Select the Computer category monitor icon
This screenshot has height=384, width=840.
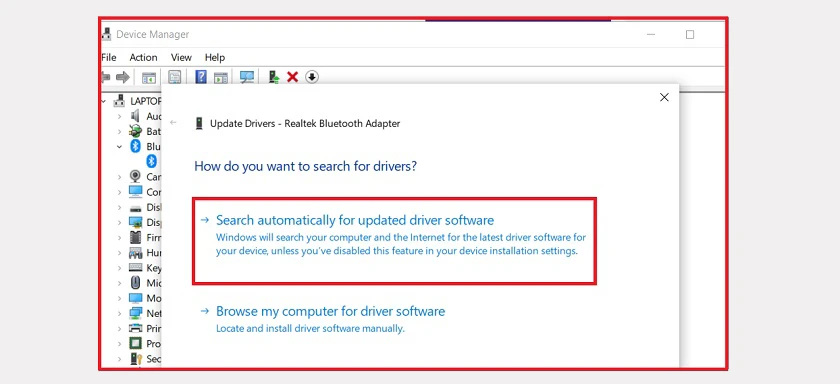click(136, 191)
